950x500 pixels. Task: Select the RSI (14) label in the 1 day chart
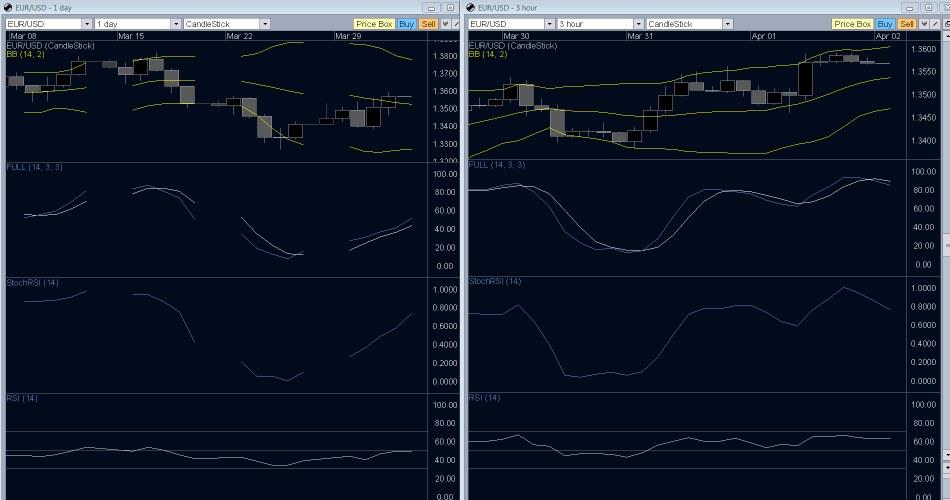click(x=22, y=398)
